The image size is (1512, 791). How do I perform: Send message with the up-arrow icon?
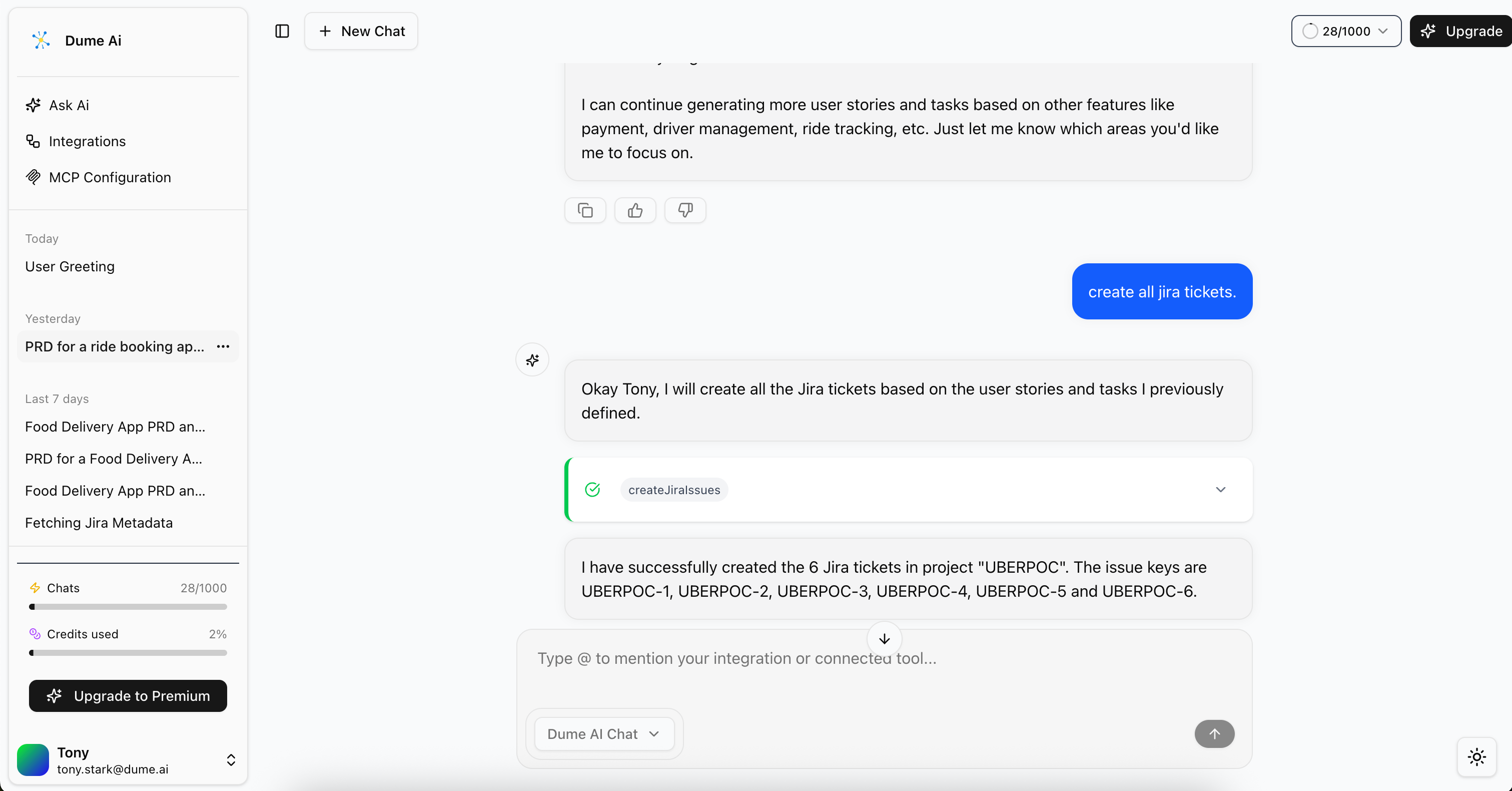pyautogui.click(x=1214, y=733)
